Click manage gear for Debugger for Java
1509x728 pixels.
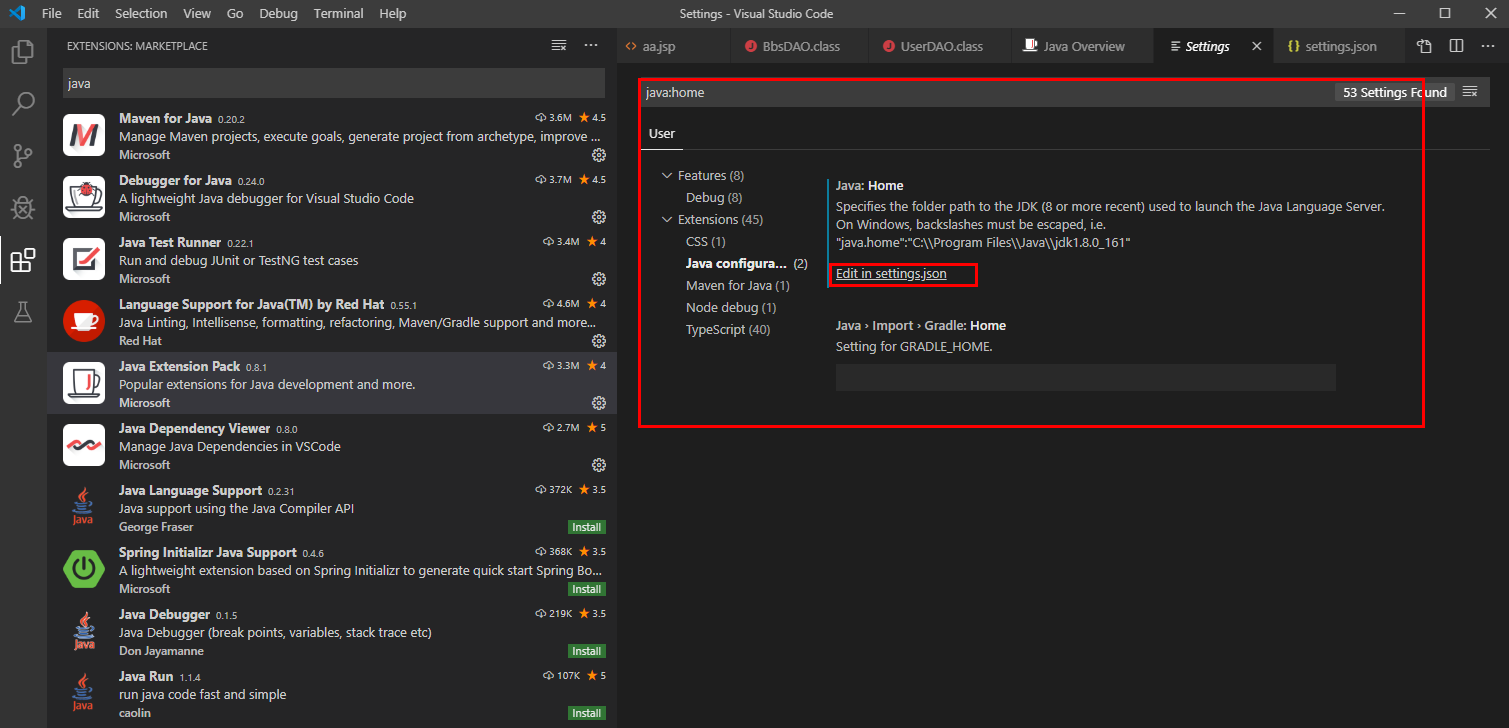[x=599, y=217]
